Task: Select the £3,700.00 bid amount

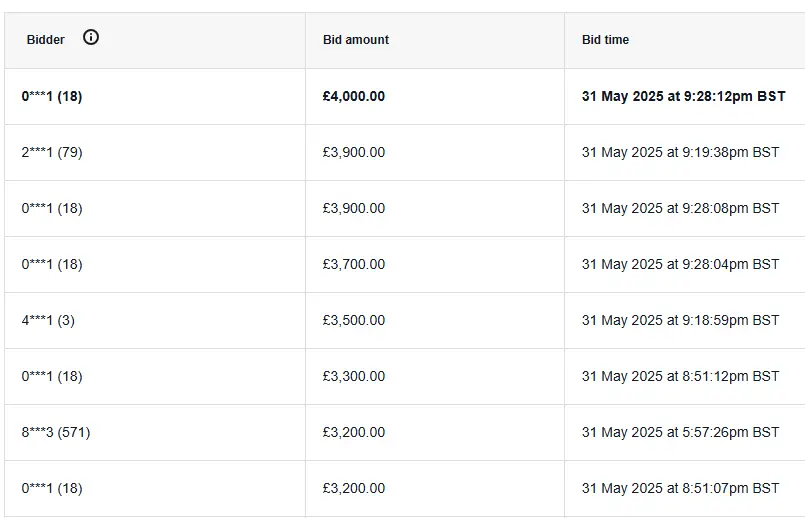Action: click(354, 265)
